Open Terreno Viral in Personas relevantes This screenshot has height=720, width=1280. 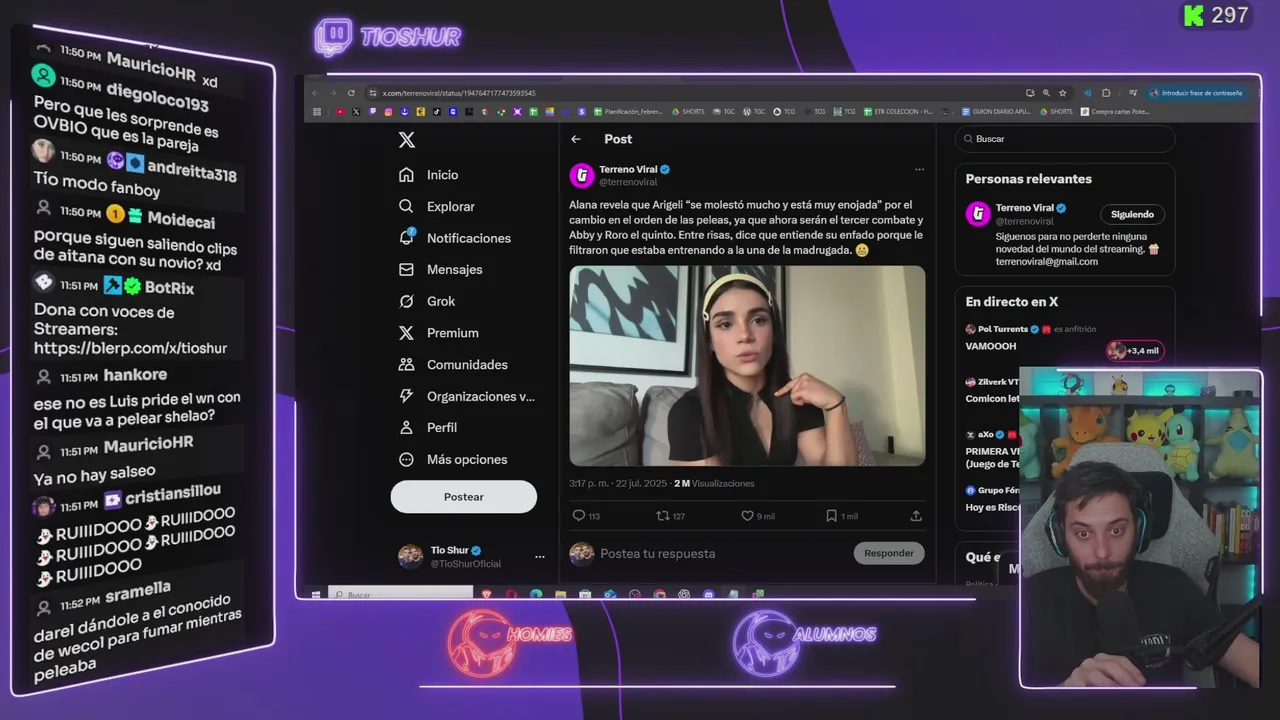(1025, 208)
